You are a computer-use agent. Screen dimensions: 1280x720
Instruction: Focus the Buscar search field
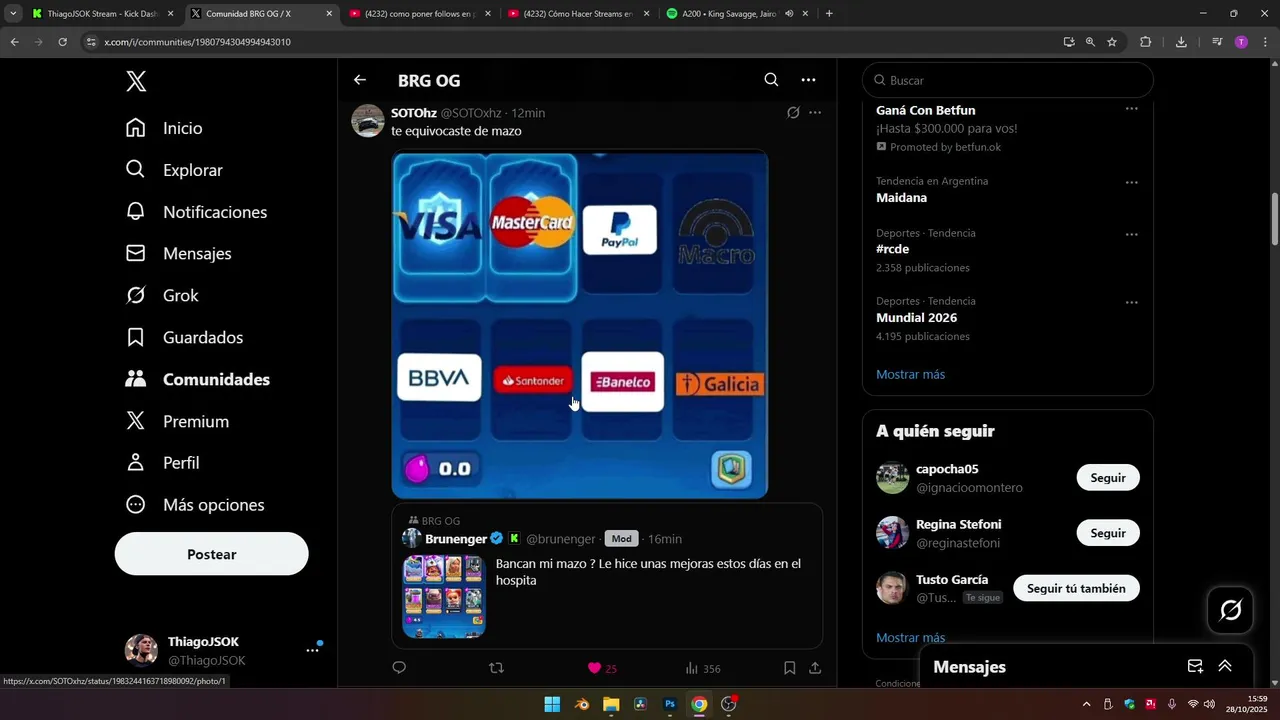pos(1008,80)
